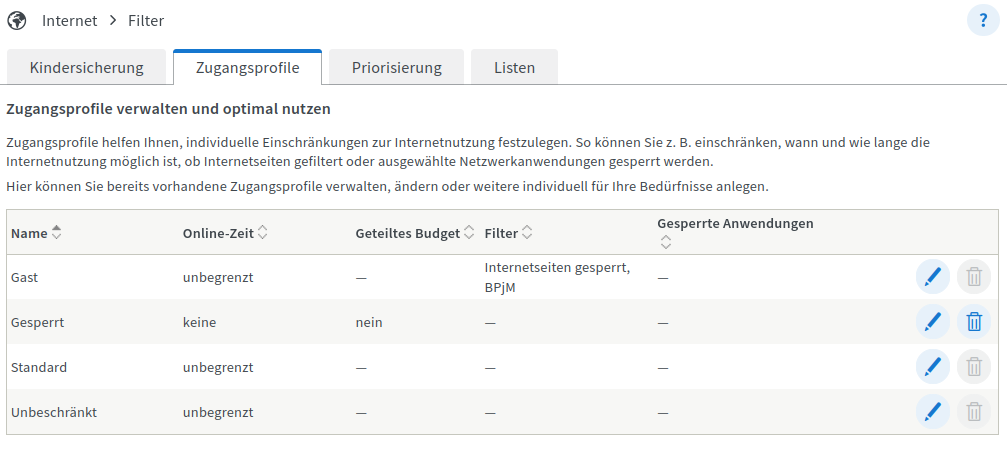Click the Internet globe icon
The width and height of the screenshot is (1007, 467).
[x=17, y=20]
